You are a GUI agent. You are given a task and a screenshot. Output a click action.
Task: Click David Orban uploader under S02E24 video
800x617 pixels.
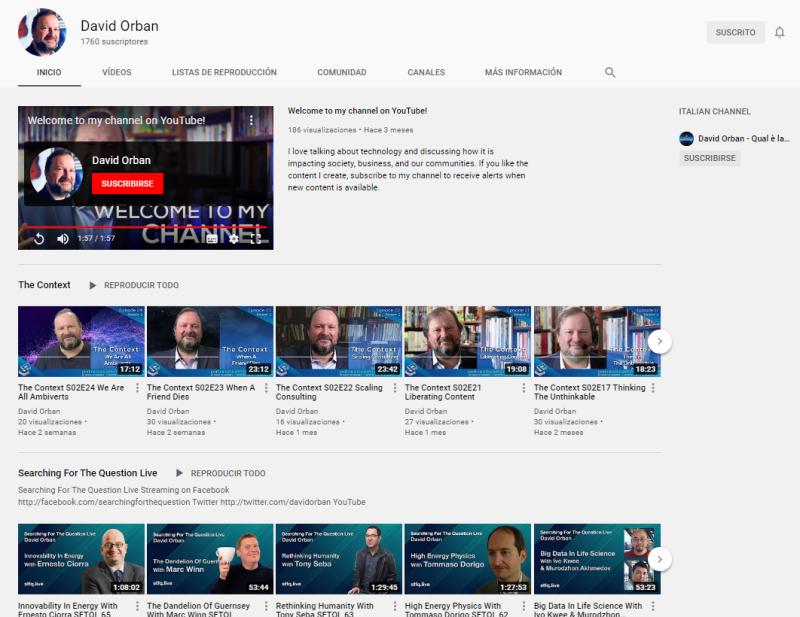39,411
